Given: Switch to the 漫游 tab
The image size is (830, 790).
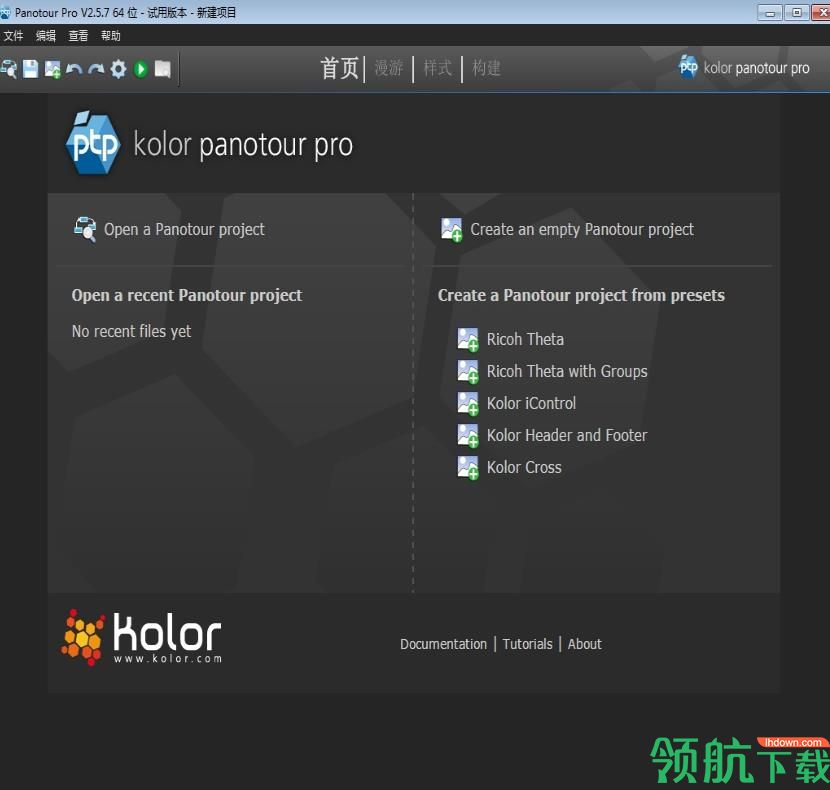Looking at the screenshot, I should pyautogui.click(x=389, y=68).
